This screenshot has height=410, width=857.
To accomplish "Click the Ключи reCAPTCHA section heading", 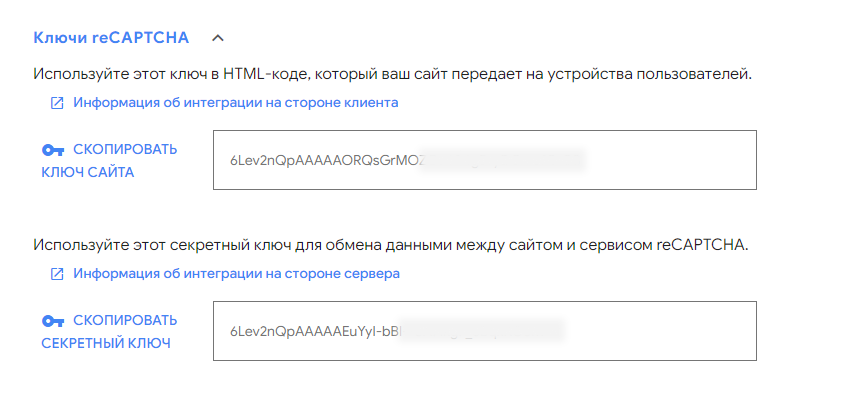I will click(x=111, y=38).
